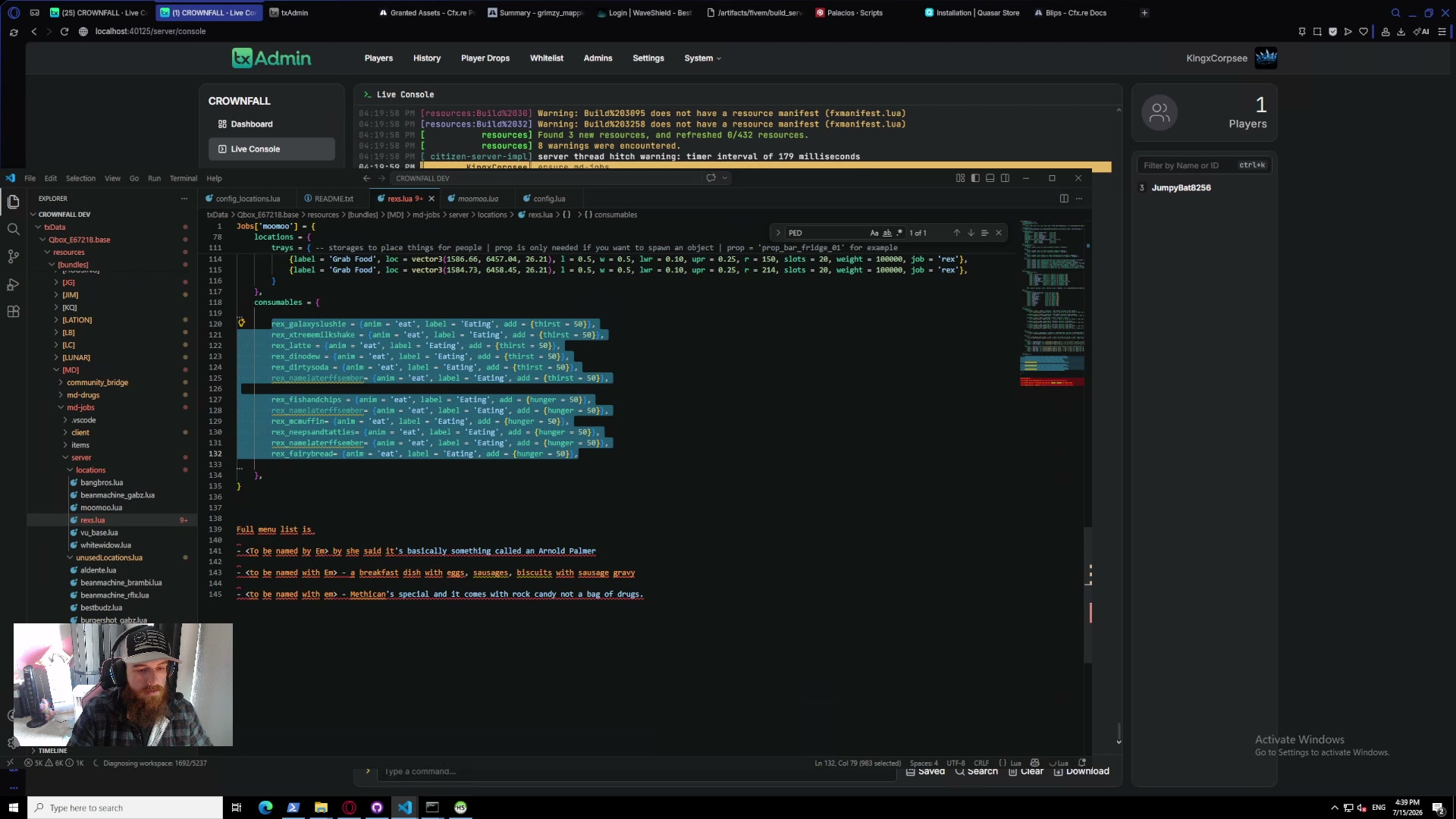This screenshot has width=1456, height=819.
Task: Click the Download console log button
Action: click(x=1081, y=771)
